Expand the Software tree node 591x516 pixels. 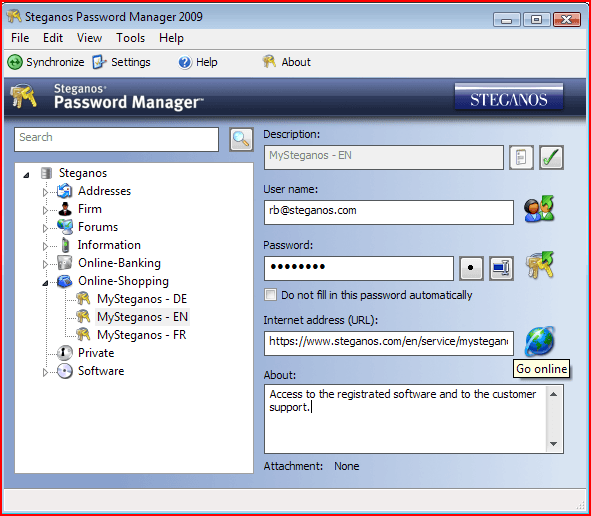click(45, 372)
